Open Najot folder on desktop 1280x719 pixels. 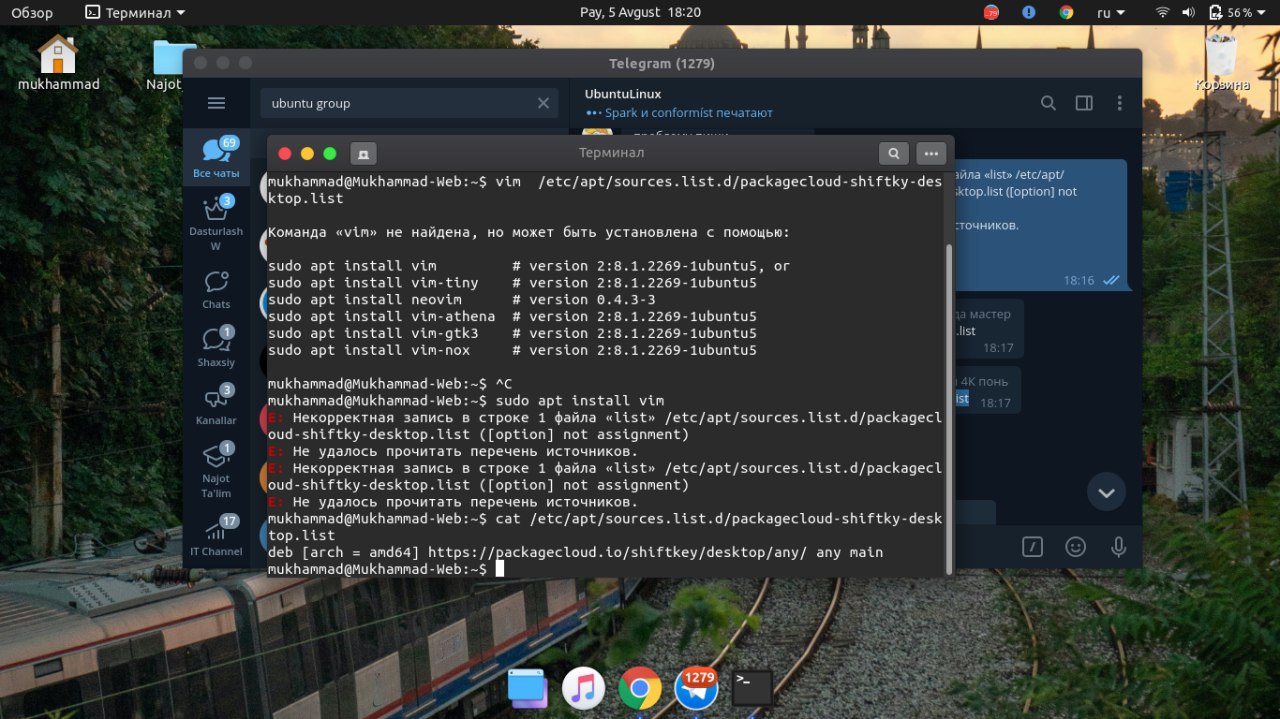[x=168, y=64]
